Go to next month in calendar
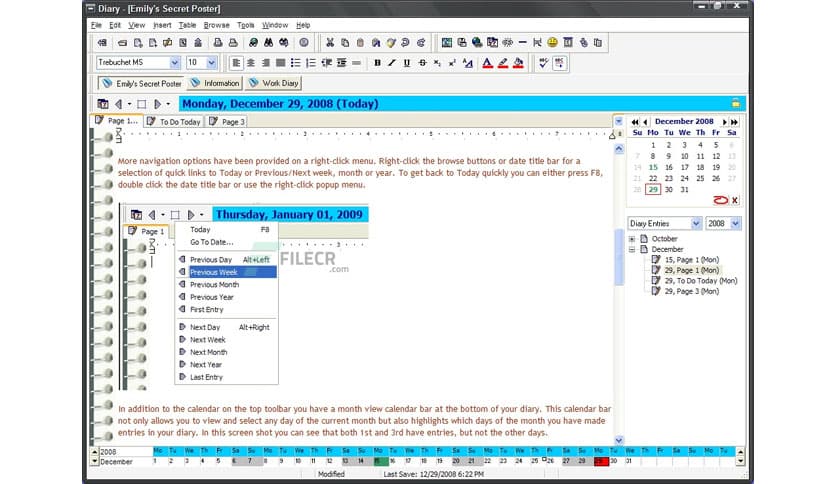836x484 pixels. [x=724, y=122]
